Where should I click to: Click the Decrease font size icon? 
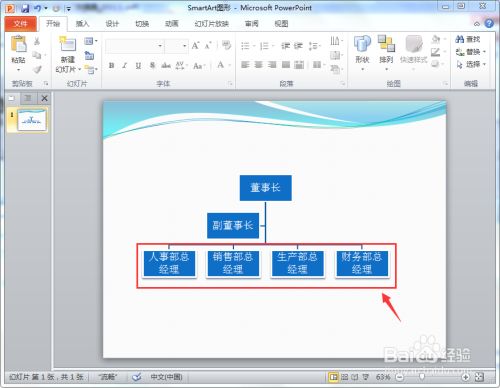(x=208, y=45)
